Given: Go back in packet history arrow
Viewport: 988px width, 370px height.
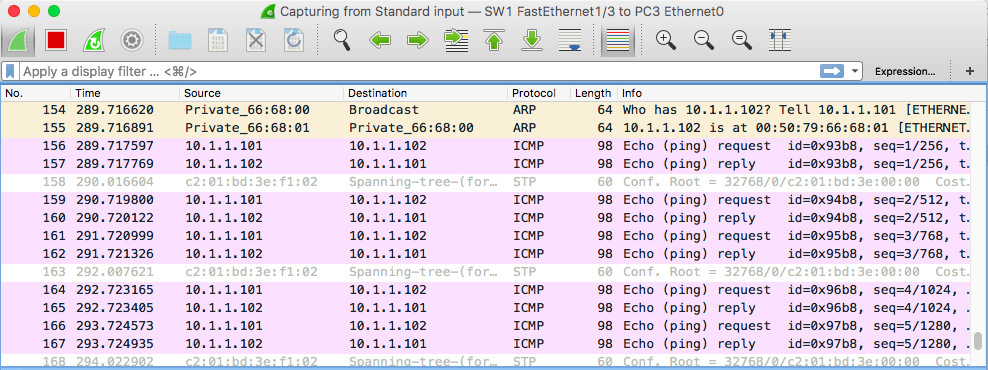Looking at the screenshot, I should 380,41.
